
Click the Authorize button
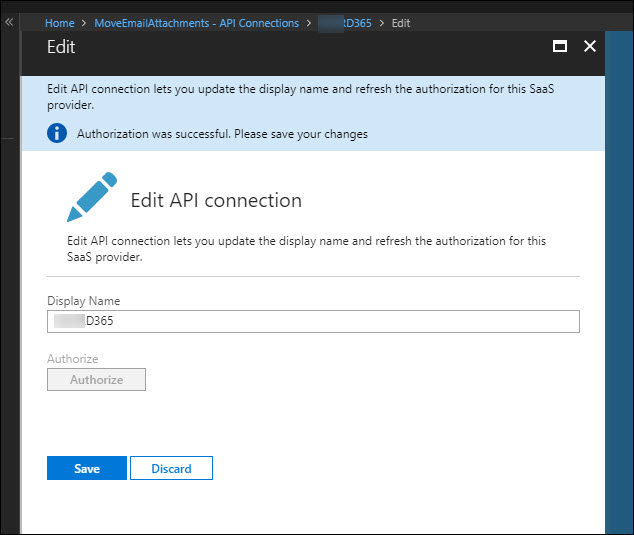point(96,379)
